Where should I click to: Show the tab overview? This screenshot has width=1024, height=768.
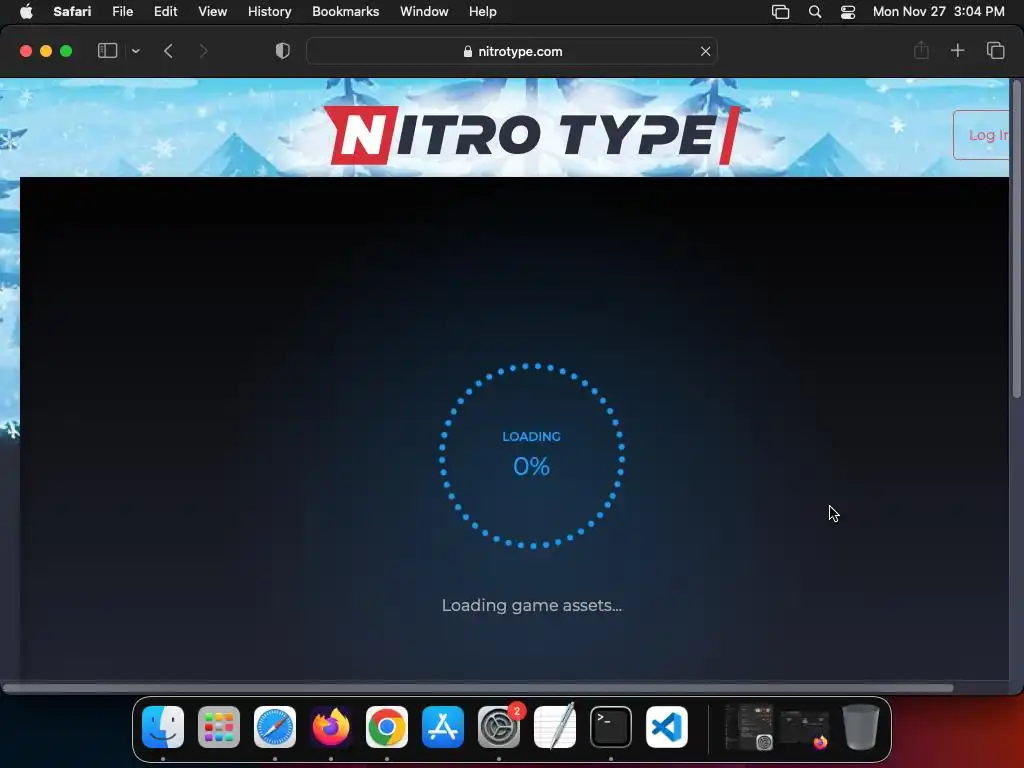click(995, 50)
